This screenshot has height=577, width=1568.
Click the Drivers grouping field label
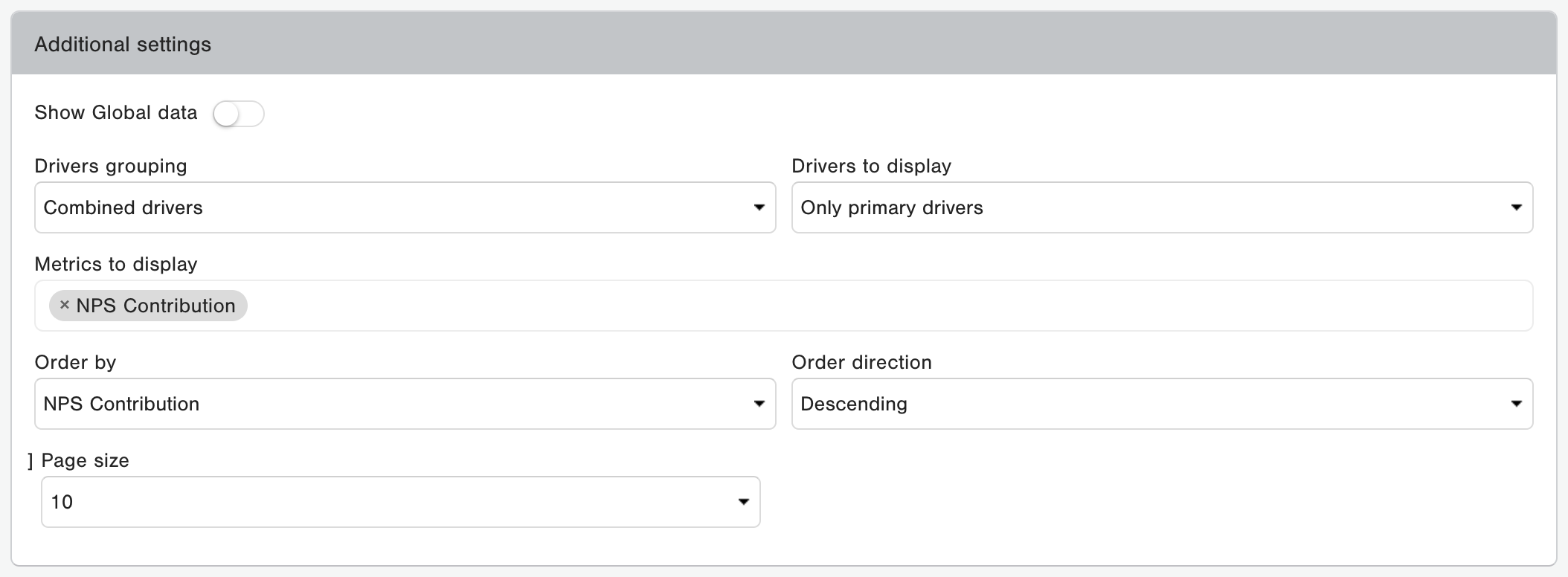tap(111, 166)
